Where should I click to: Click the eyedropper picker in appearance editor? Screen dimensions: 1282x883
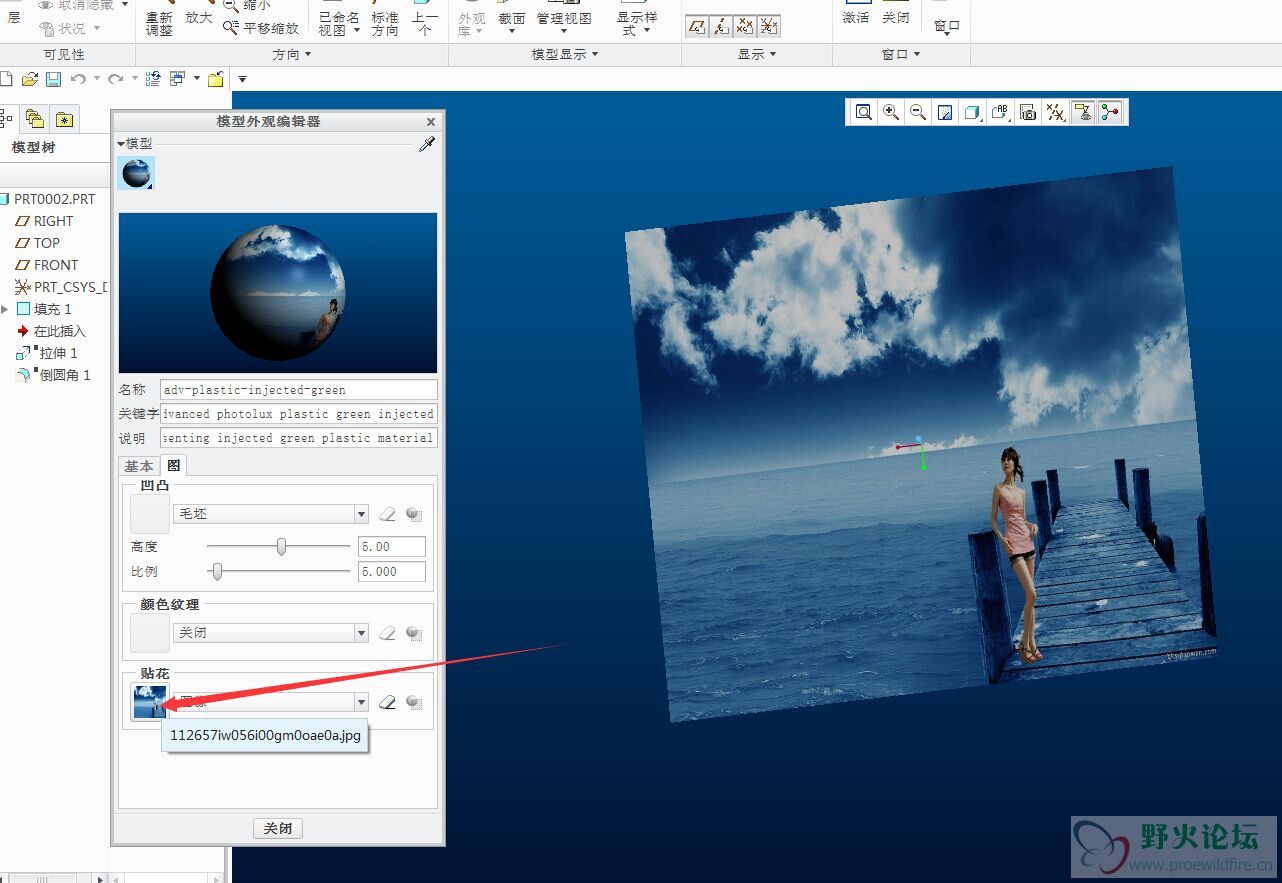coord(427,144)
